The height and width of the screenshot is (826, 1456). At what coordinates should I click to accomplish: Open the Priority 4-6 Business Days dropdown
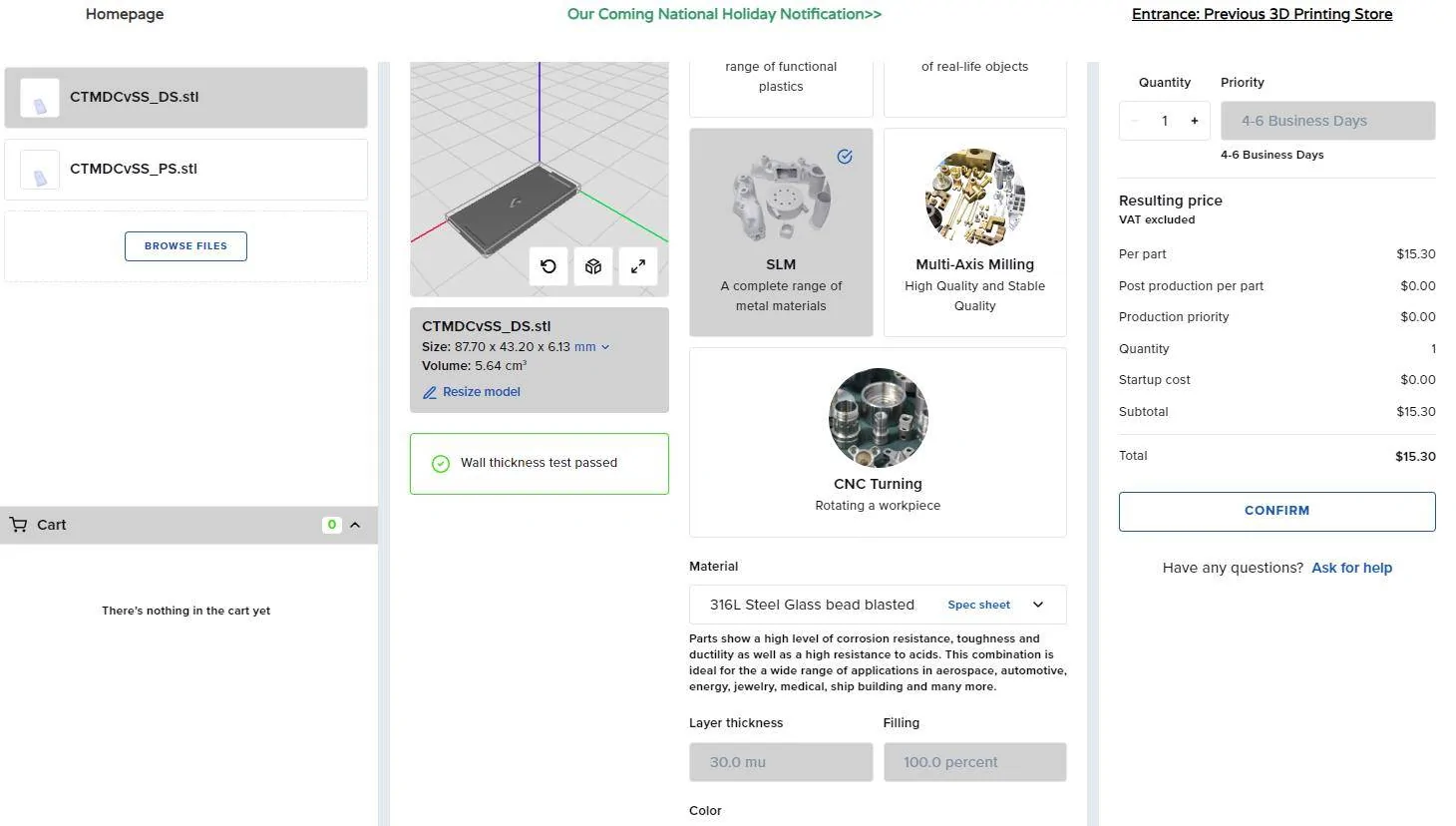[1328, 121]
